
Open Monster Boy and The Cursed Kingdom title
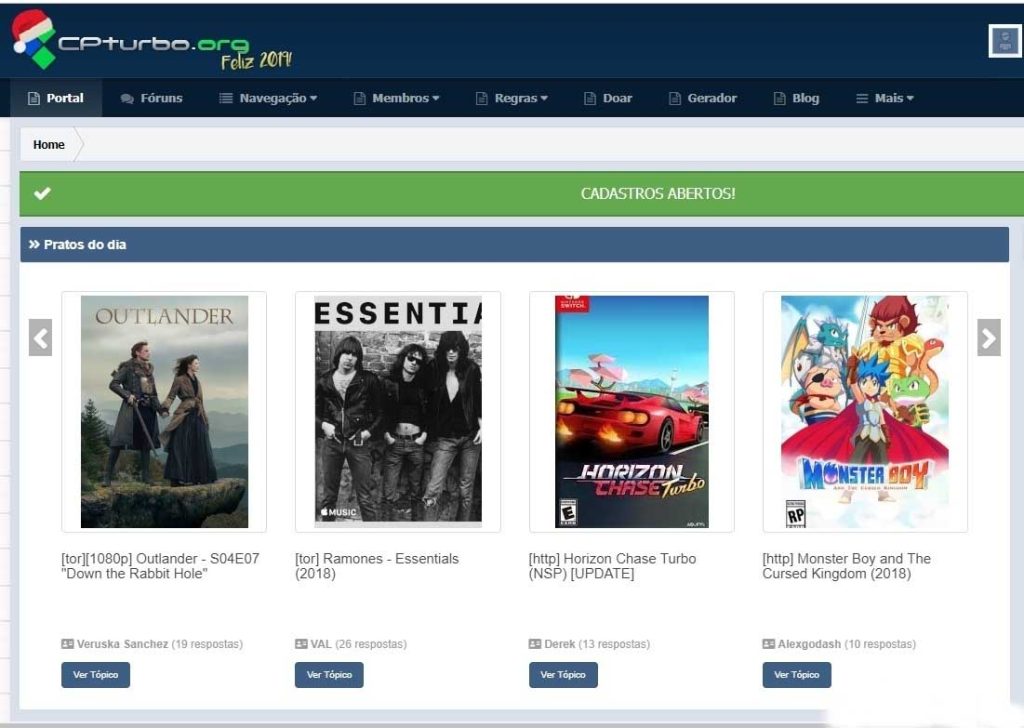point(846,566)
